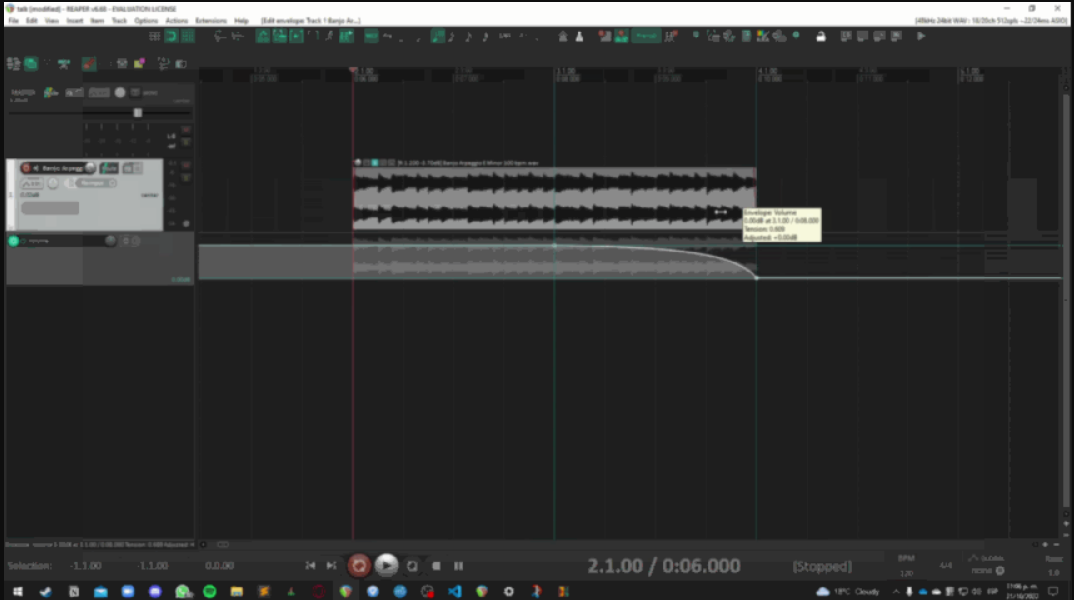Screen dimensions: 1074x600
Task: Click the Route button on the Banjo track
Action: tap(131, 168)
